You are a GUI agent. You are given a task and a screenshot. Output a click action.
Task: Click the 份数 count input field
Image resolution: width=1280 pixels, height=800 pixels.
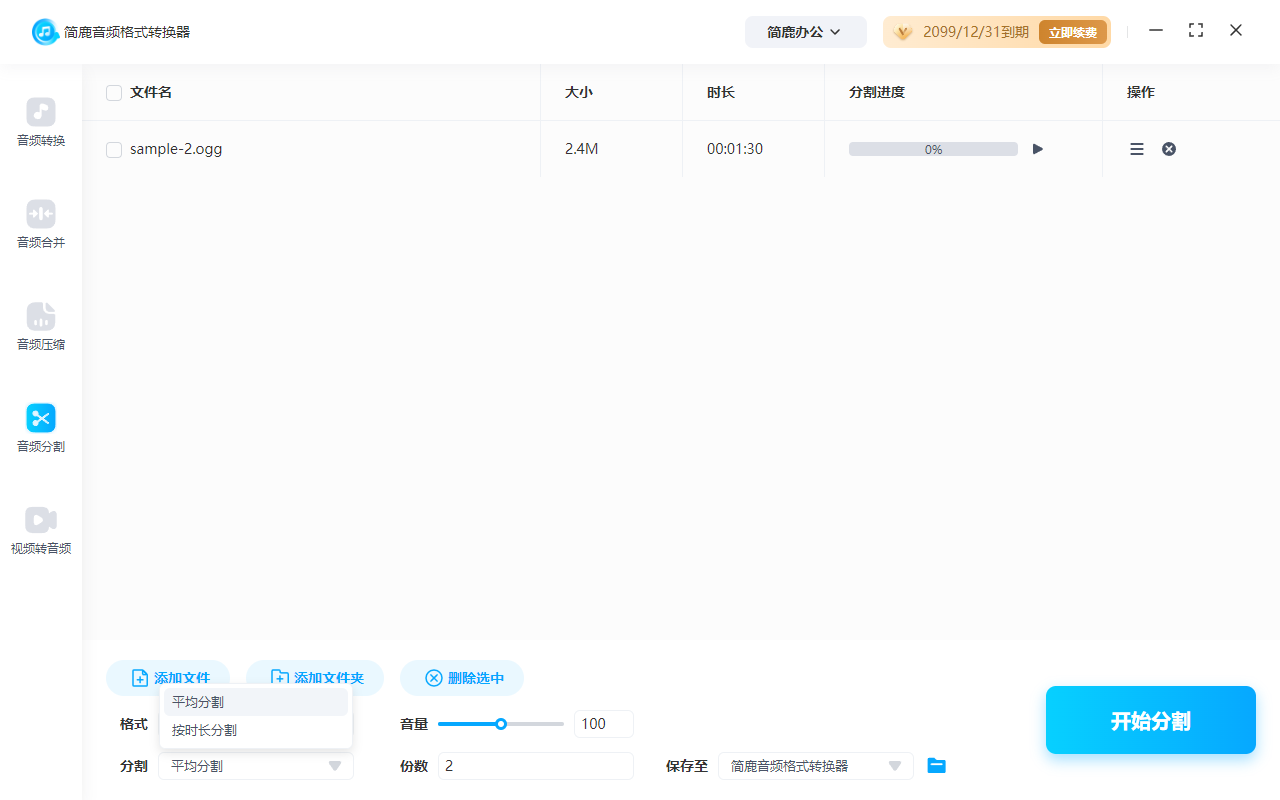point(535,765)
